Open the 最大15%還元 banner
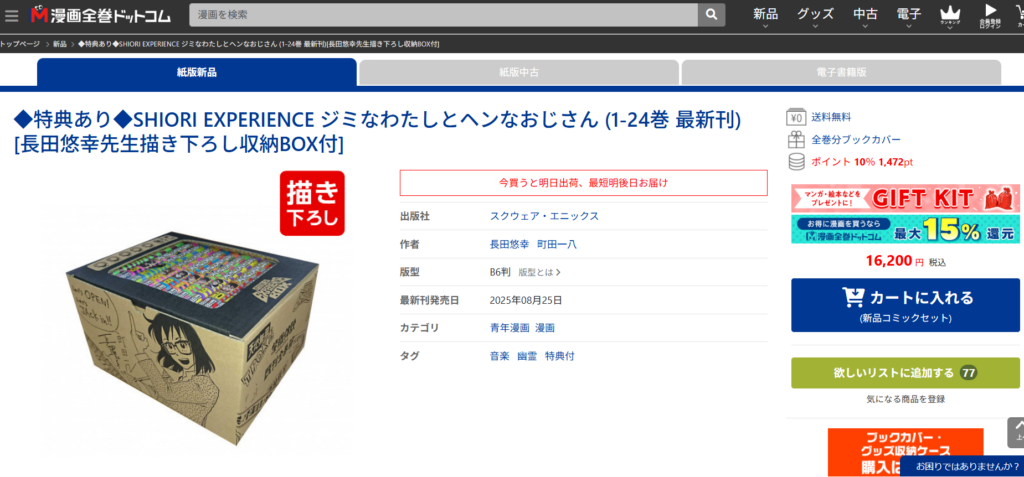 905,229
